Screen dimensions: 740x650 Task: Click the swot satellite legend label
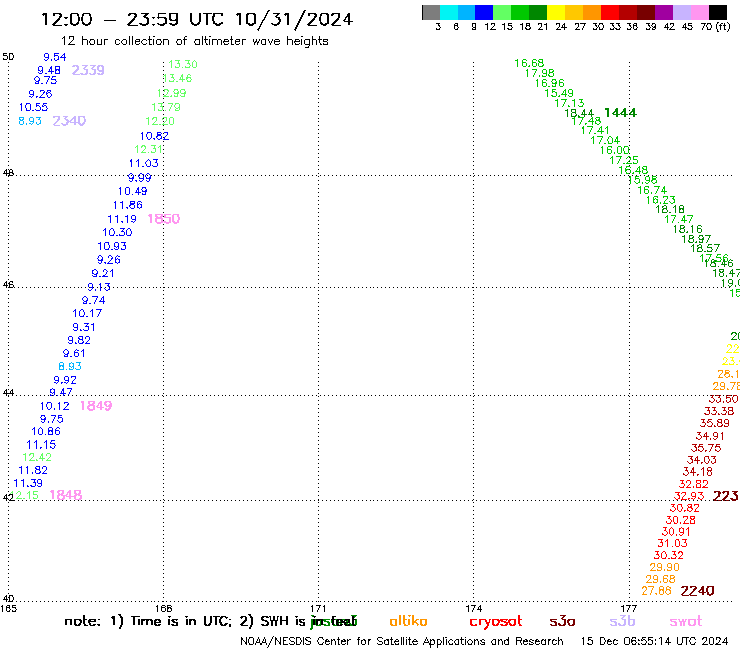tap(686, 621)
